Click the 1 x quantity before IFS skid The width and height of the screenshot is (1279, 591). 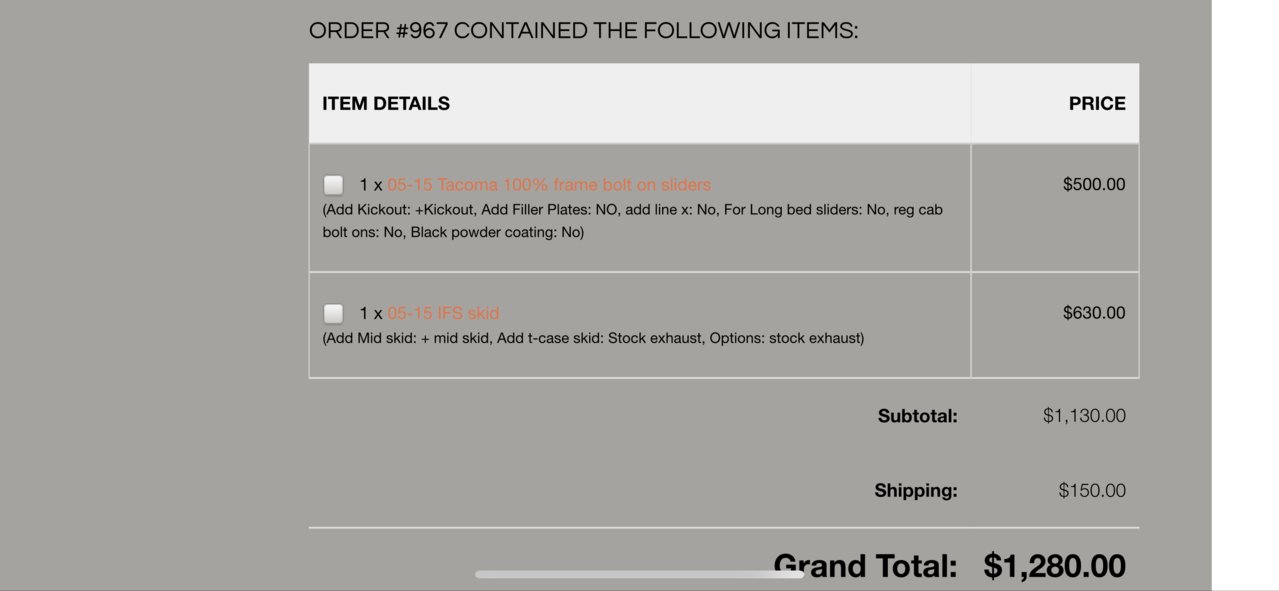371,313
